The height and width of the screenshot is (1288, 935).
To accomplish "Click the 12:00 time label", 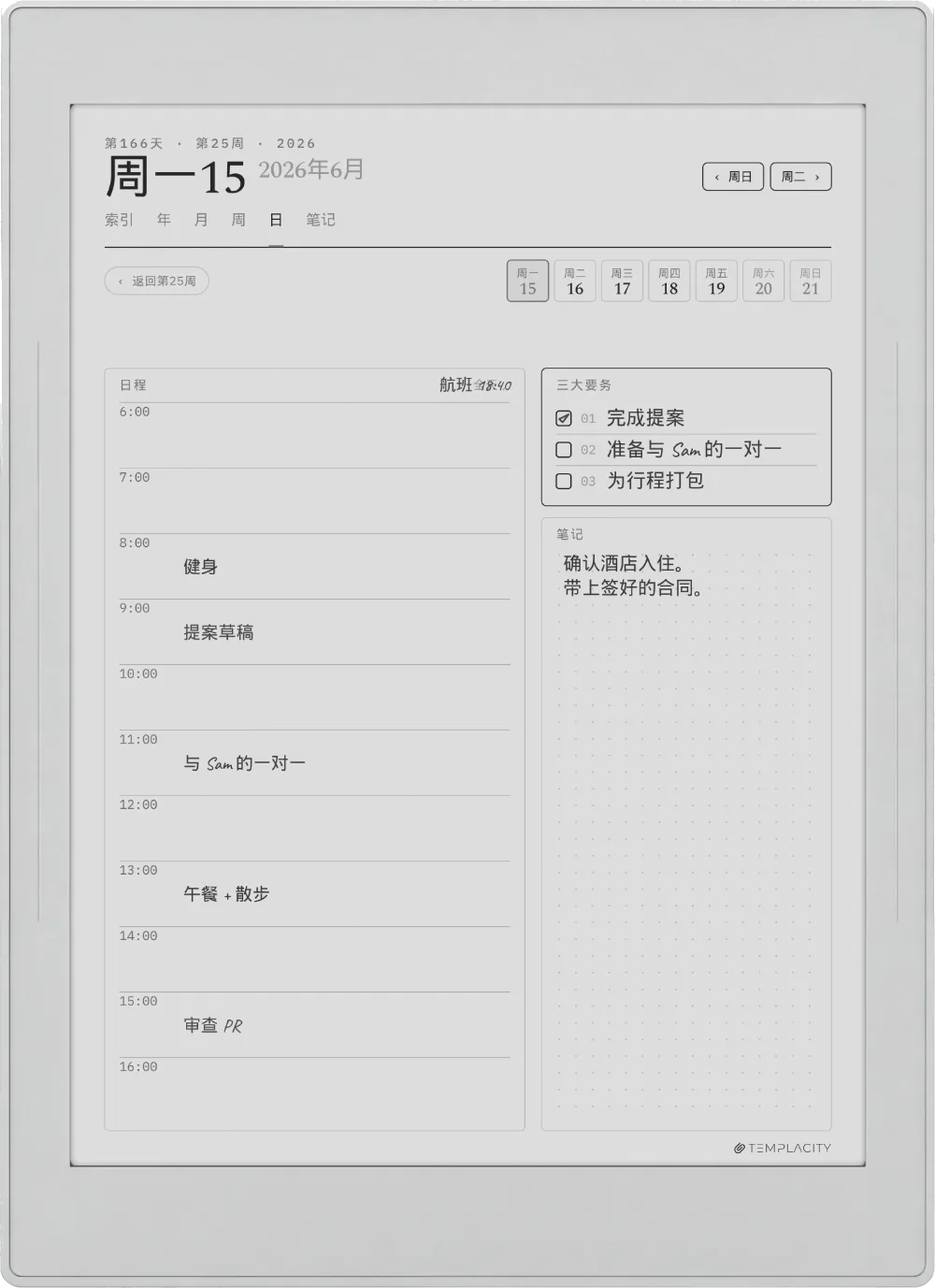I will (138, 804).
